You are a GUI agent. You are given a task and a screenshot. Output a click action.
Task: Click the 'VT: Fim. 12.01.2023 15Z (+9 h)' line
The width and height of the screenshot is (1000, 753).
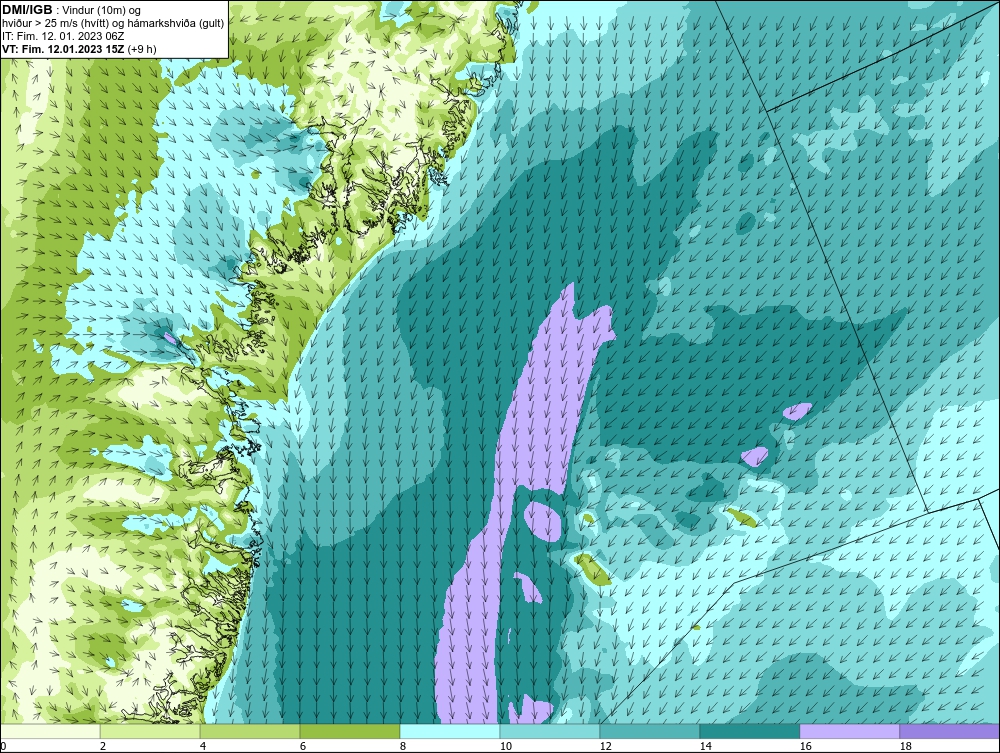pos(79,49)
